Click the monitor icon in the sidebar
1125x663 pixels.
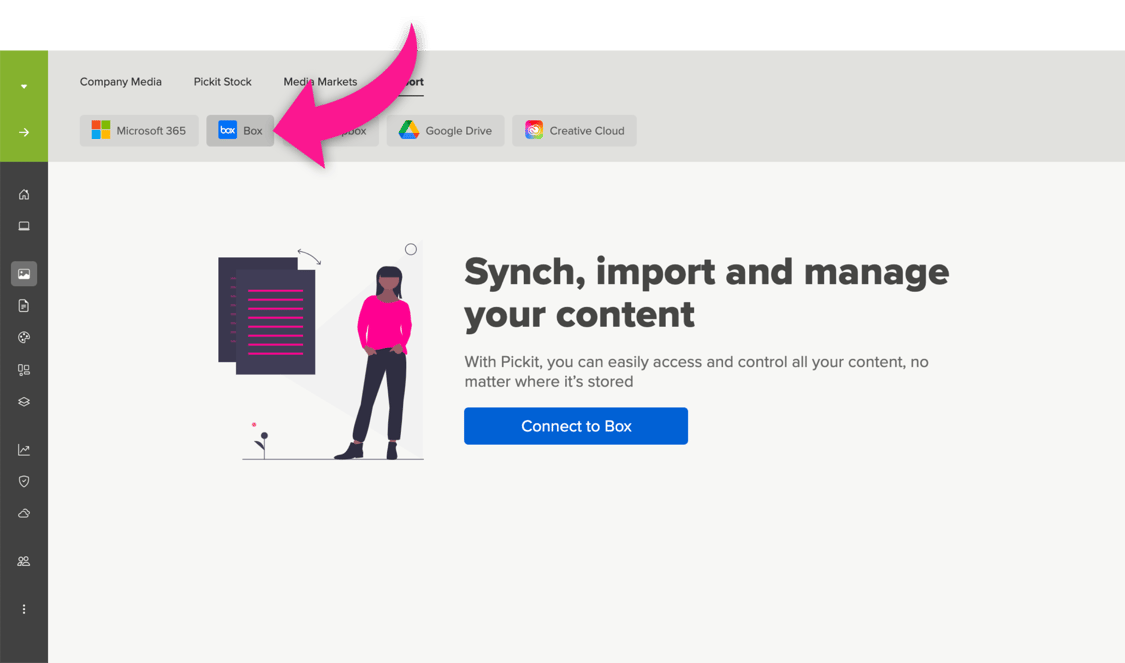24,225
